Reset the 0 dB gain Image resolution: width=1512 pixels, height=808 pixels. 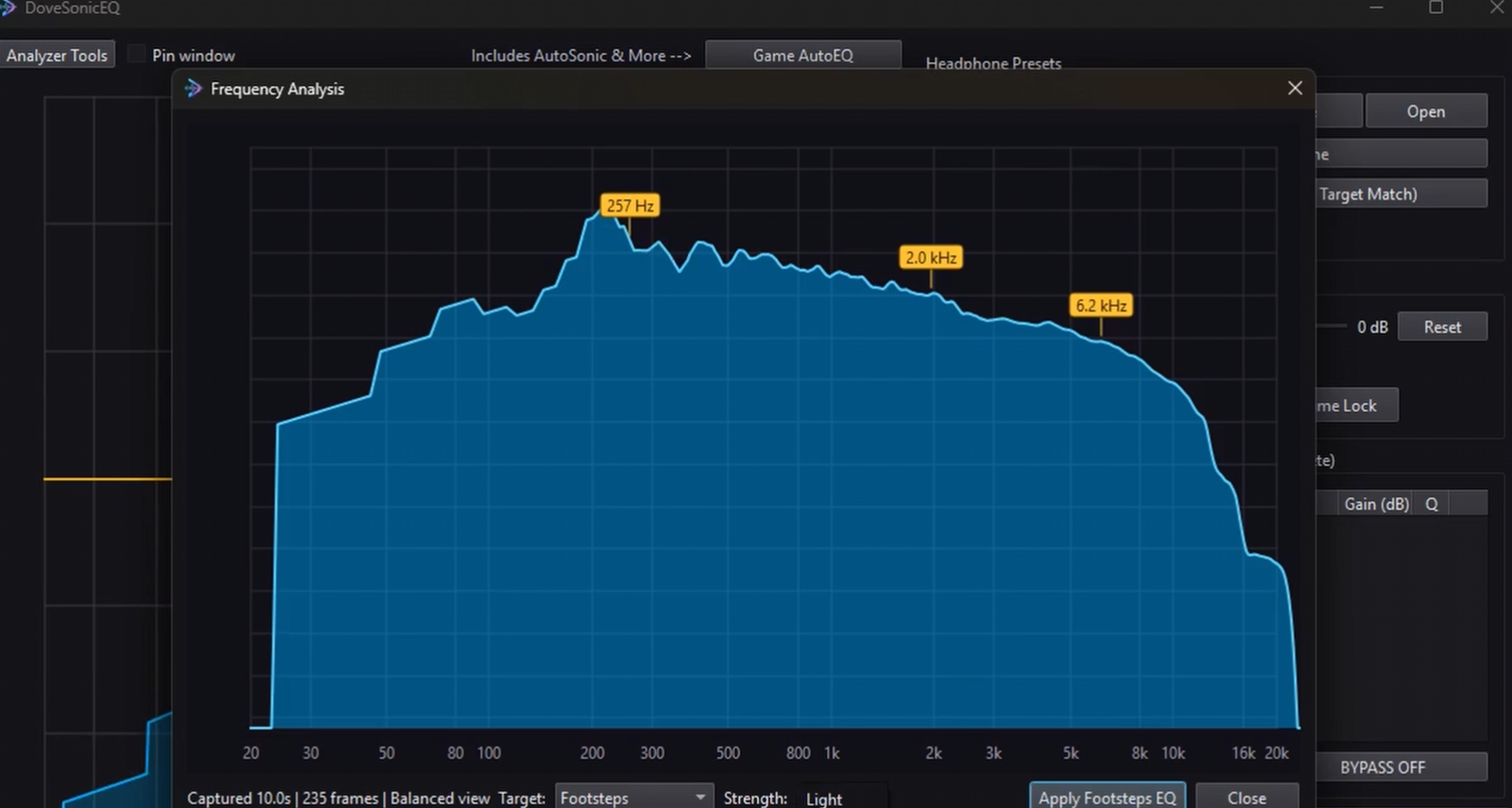coord(1442,327)
